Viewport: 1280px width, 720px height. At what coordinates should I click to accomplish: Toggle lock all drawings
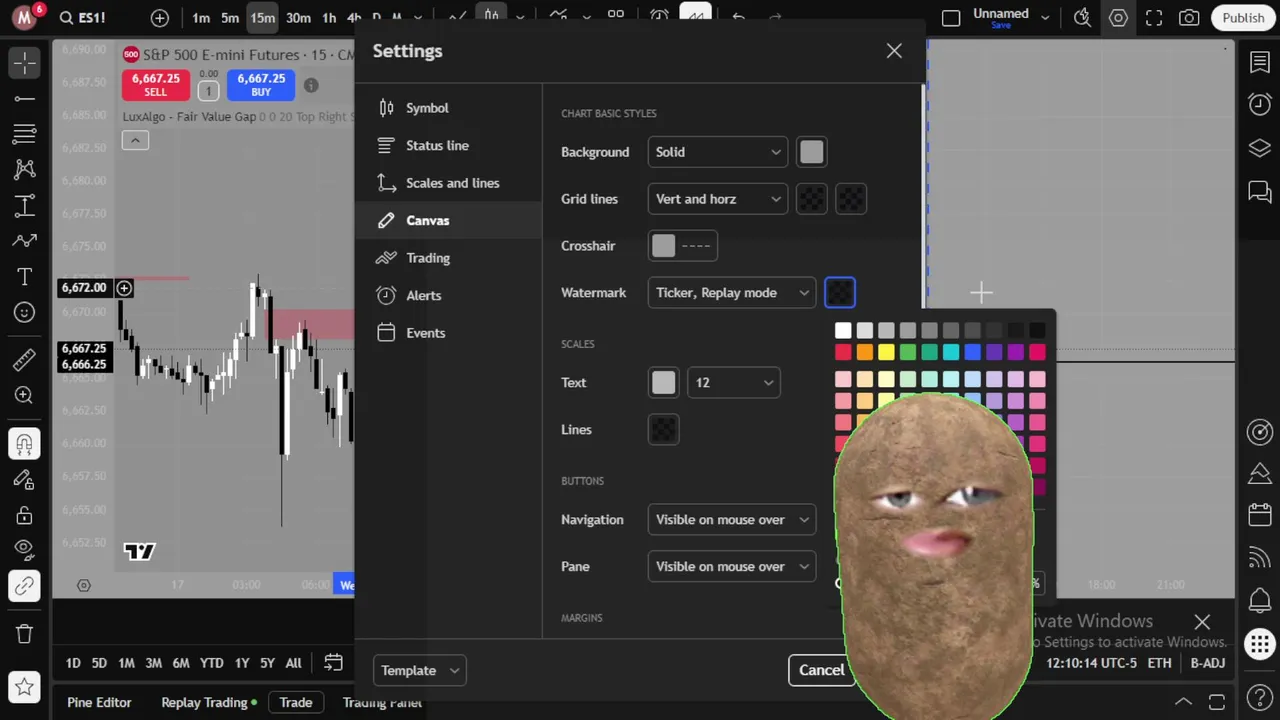click(x=24, y=515)
